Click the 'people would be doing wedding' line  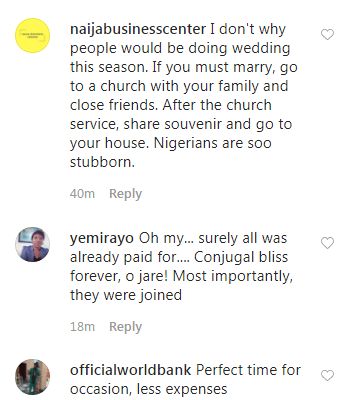[x=180, y=48]
